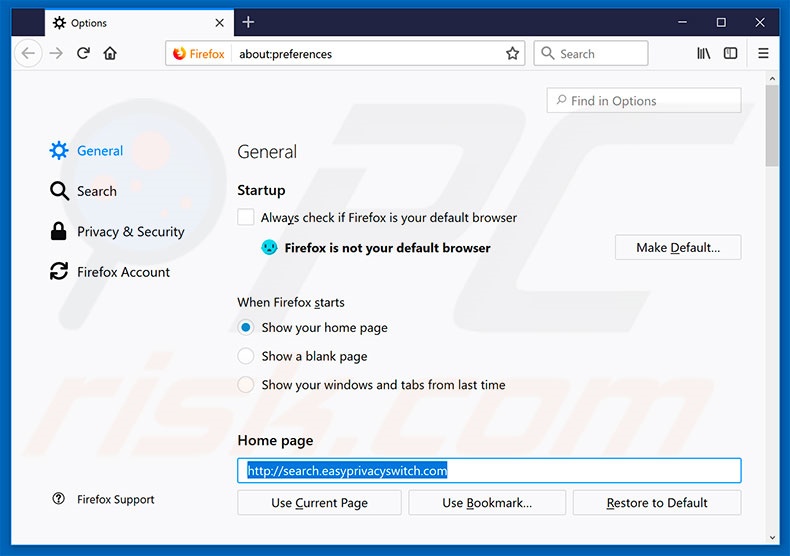Click the 'Startup' section heading
790x556 pixels.
[261, 190]
